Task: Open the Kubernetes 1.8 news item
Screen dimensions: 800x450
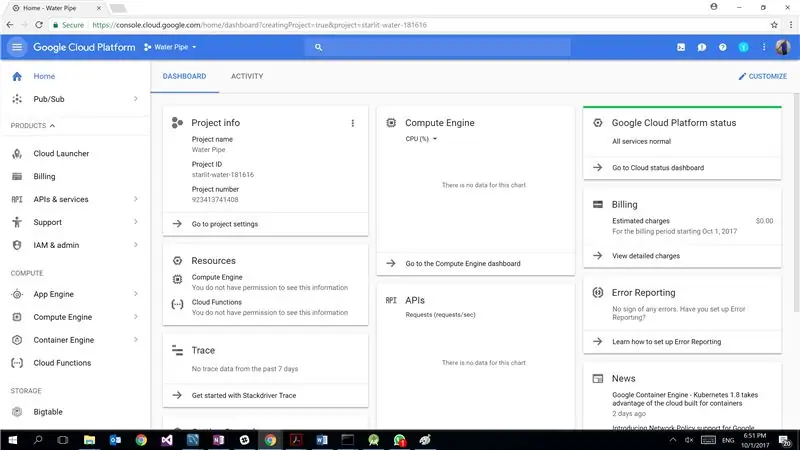Action: point(685,399)
